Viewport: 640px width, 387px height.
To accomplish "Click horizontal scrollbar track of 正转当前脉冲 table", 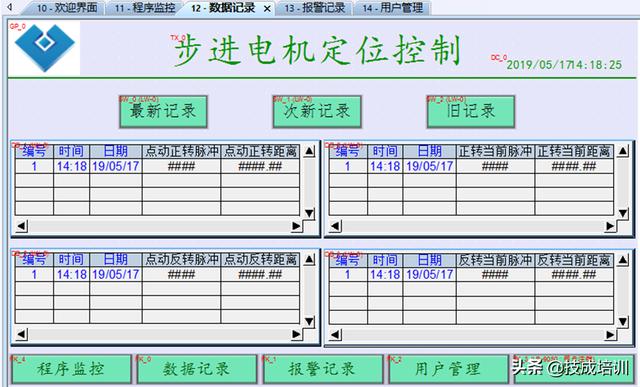I will [x=473, y=226].
